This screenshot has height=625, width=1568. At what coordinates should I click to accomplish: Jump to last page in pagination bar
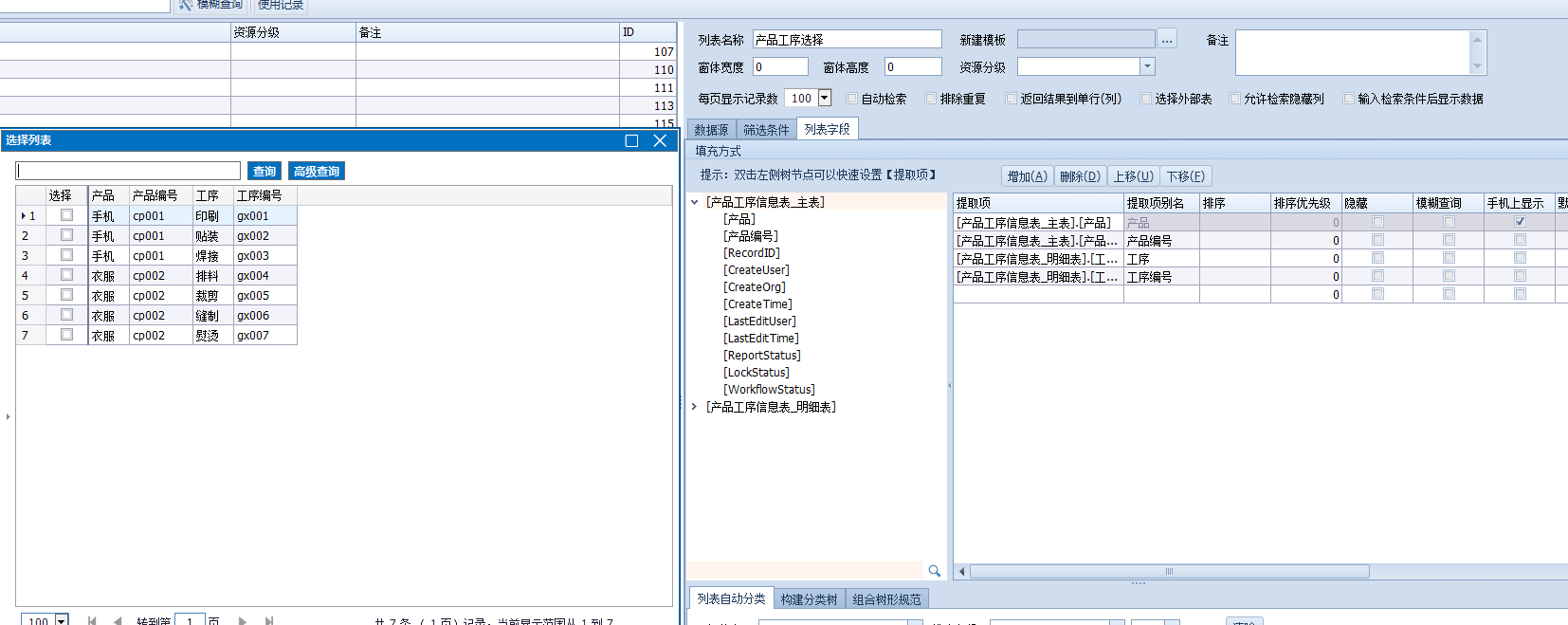[x=269, y=621]
